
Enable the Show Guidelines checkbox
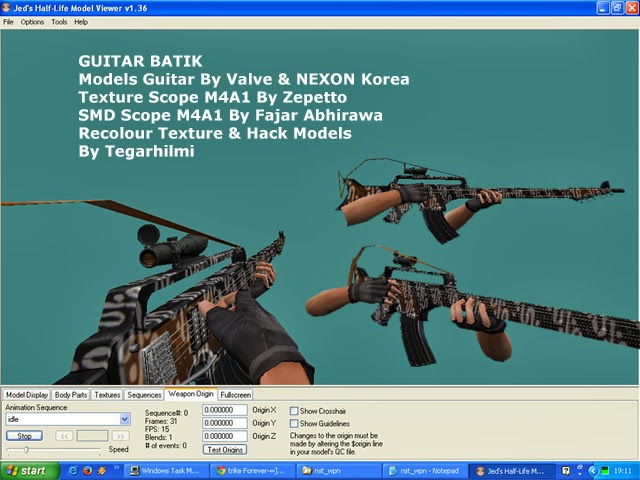click(294, 423)
